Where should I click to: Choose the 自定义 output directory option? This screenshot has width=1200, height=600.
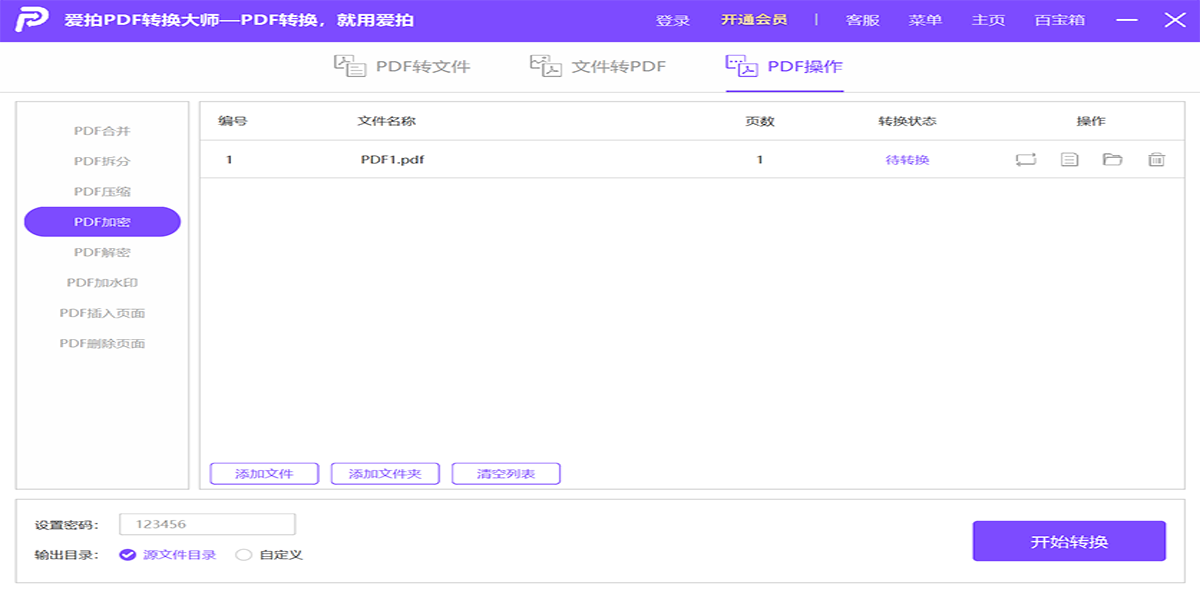244,555
